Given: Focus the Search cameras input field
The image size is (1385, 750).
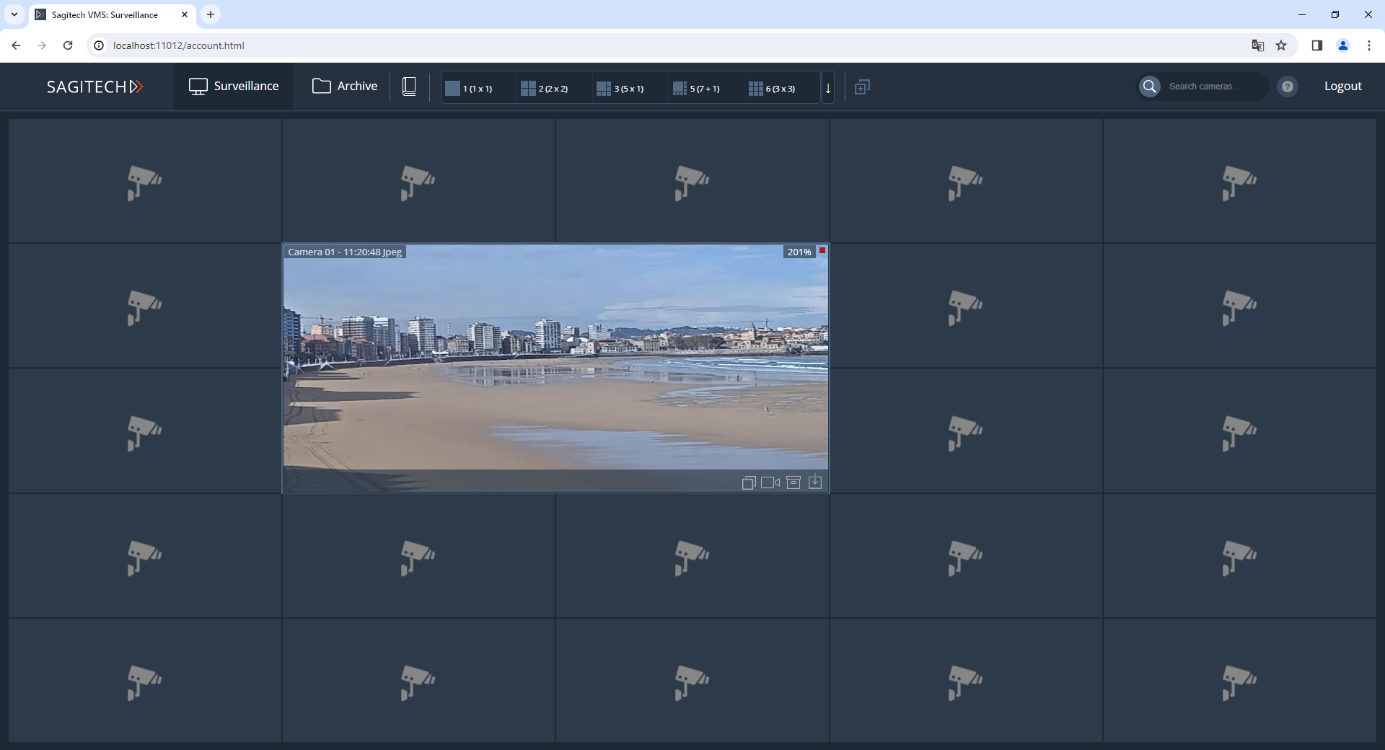Looking at the screenshot, I should pyautogui.click(x=1213, y=87).
